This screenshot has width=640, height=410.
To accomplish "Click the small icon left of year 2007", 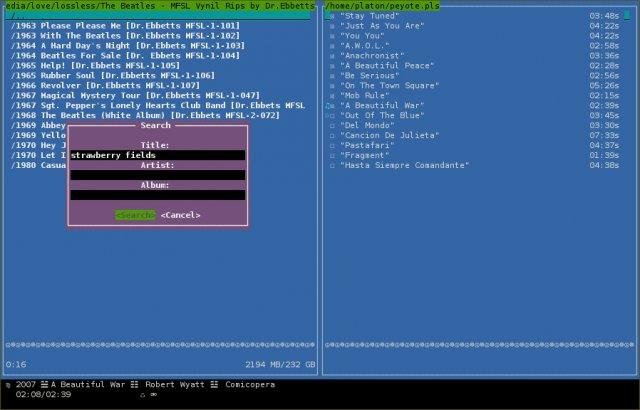I will pos(8,385).
